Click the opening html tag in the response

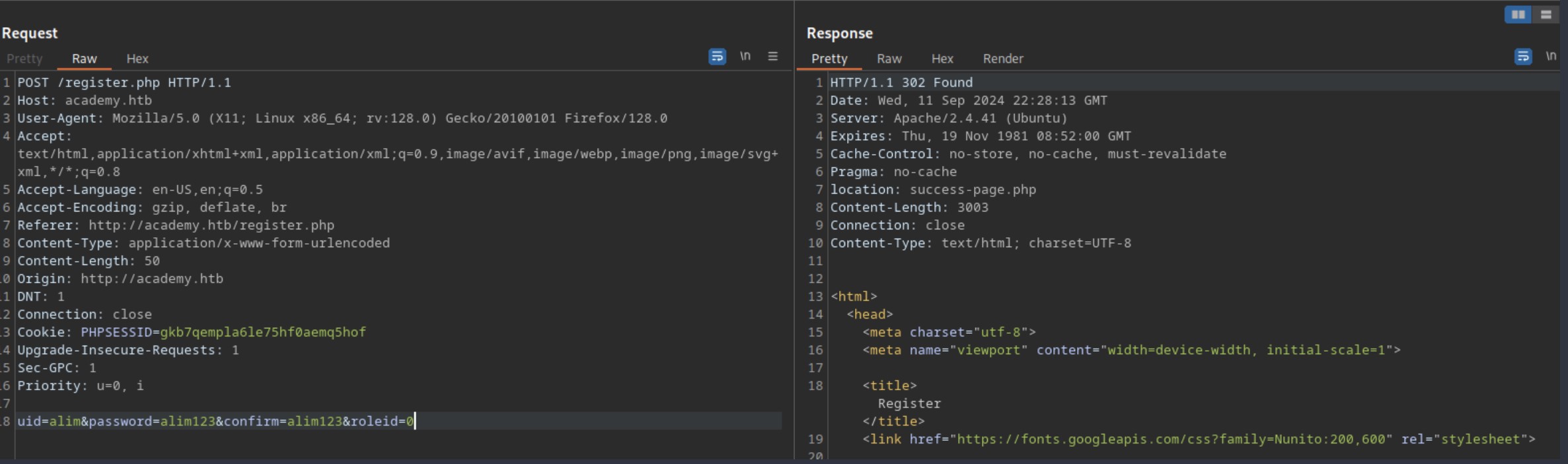click(854, 297)
